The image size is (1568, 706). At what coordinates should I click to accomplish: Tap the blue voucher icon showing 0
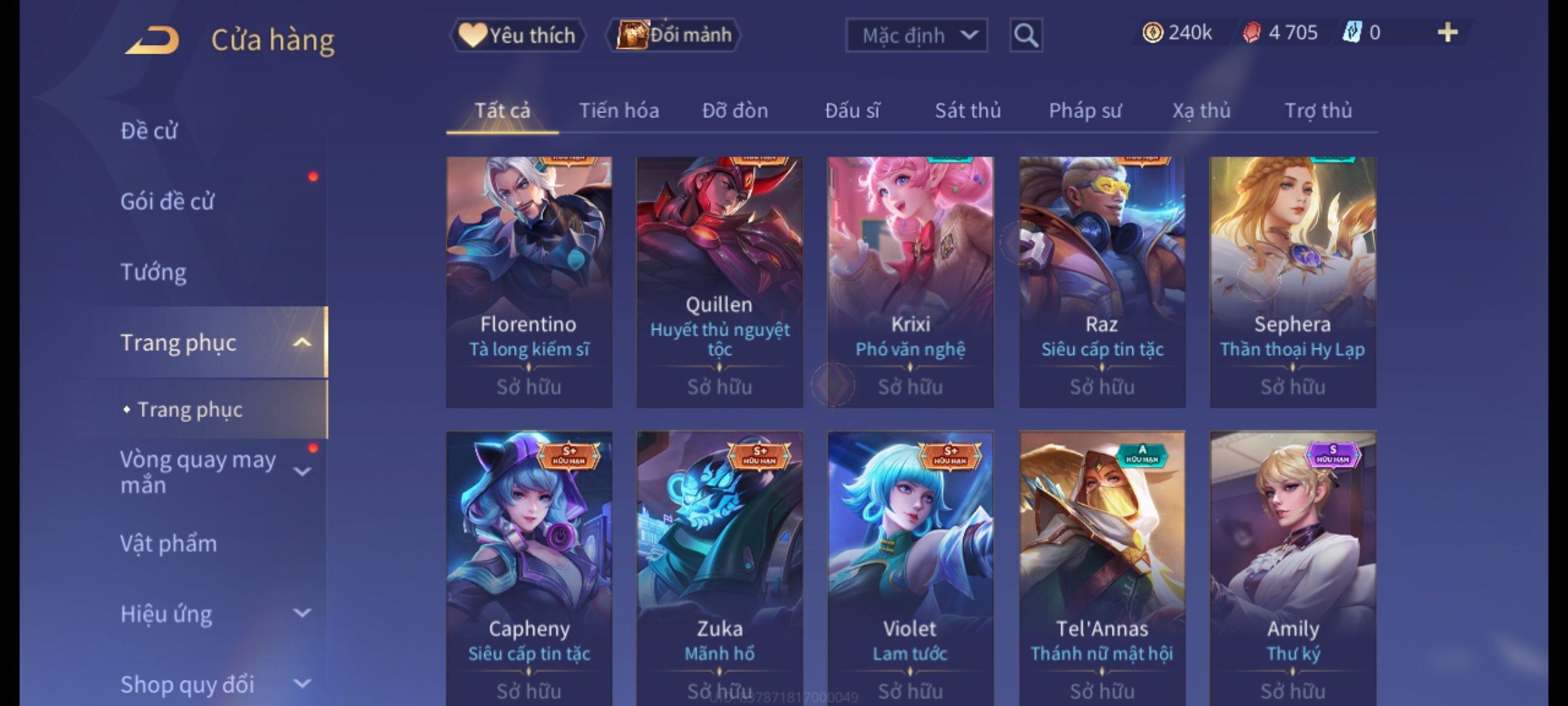[x=1351, y=33]
